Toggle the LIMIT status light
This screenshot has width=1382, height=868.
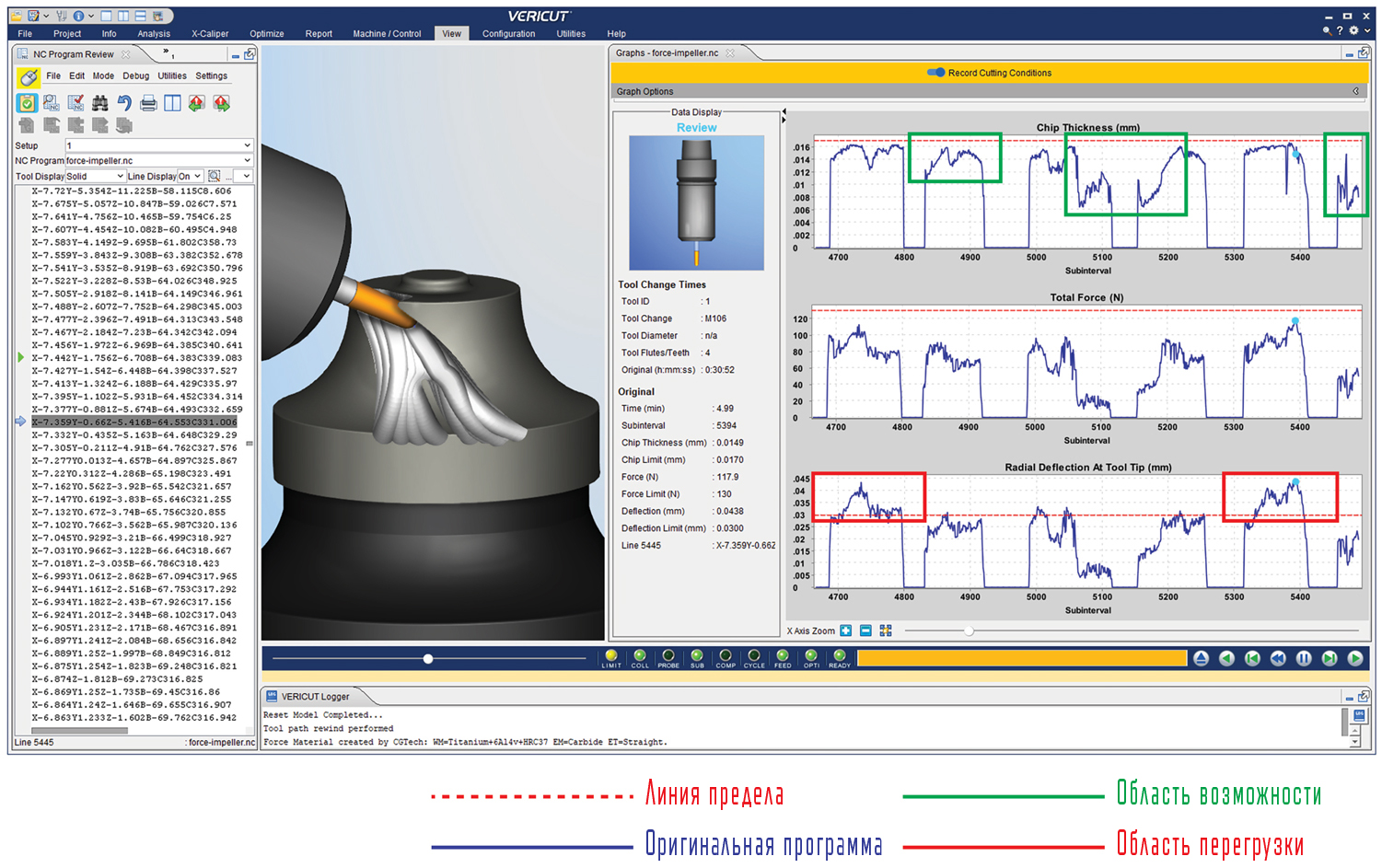(x=611, y=656)
